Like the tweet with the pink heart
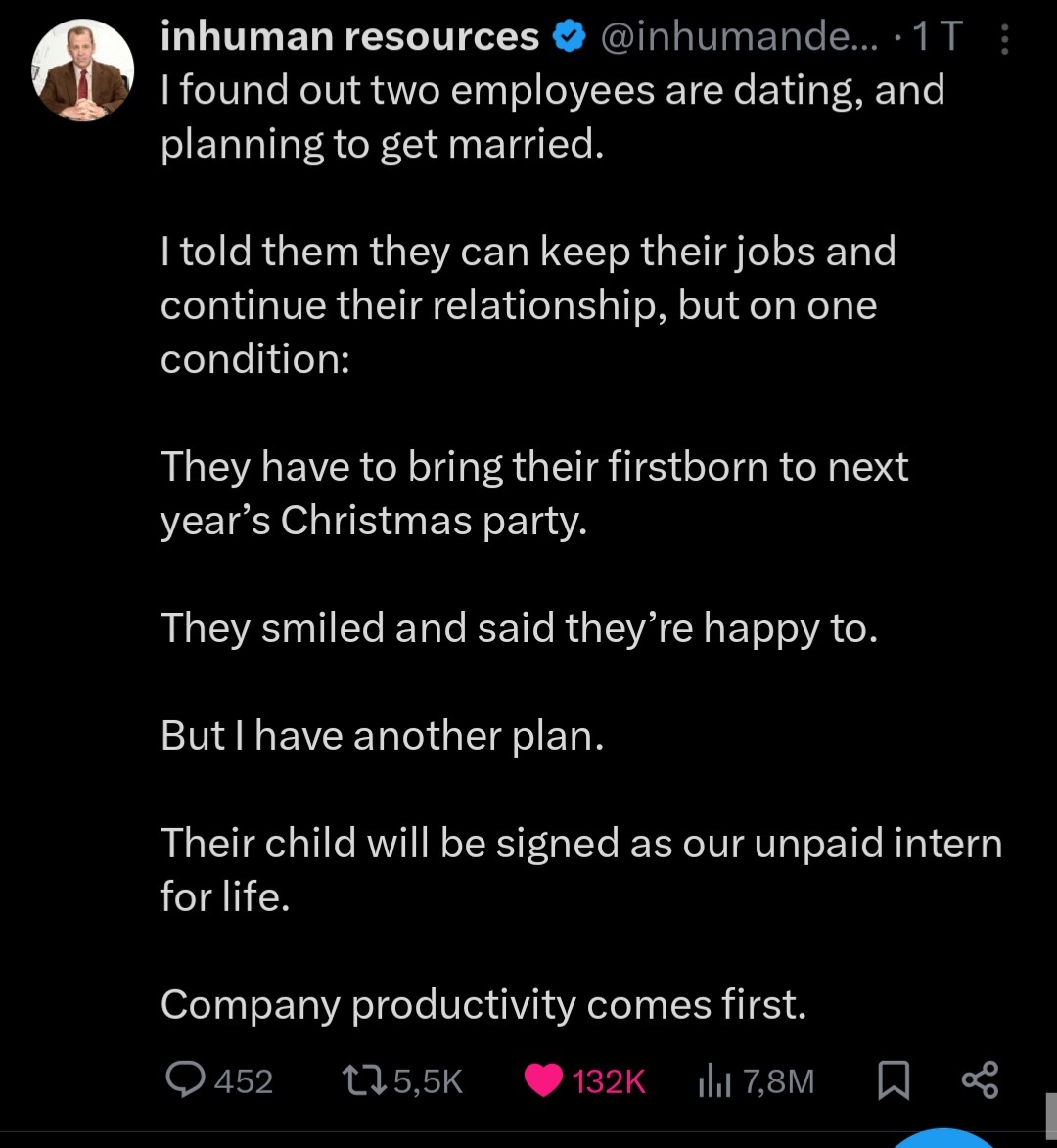This screenshot has height=1148, width=1057. (545, 1079)
